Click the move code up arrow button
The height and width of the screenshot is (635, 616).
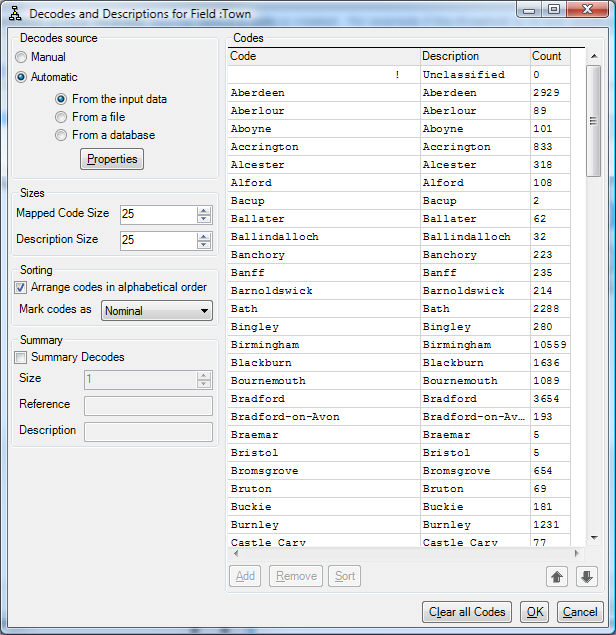pos(557,576)
